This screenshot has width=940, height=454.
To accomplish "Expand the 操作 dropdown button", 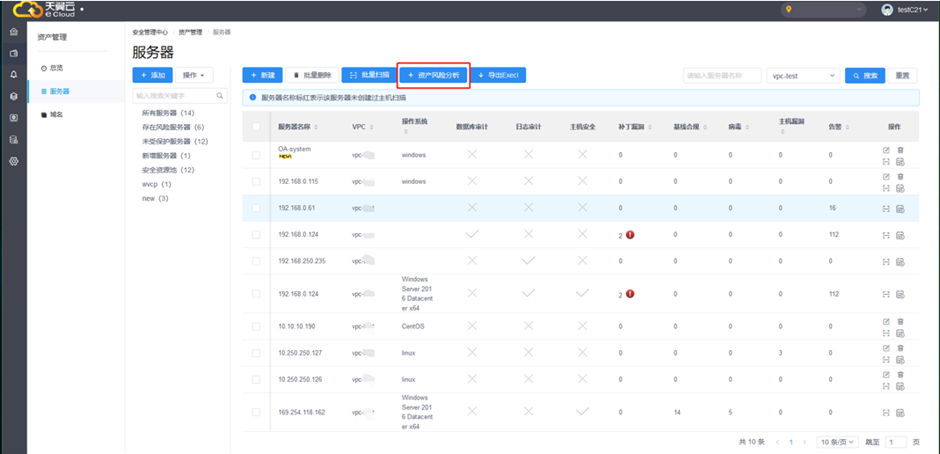I will click(196, 76).
